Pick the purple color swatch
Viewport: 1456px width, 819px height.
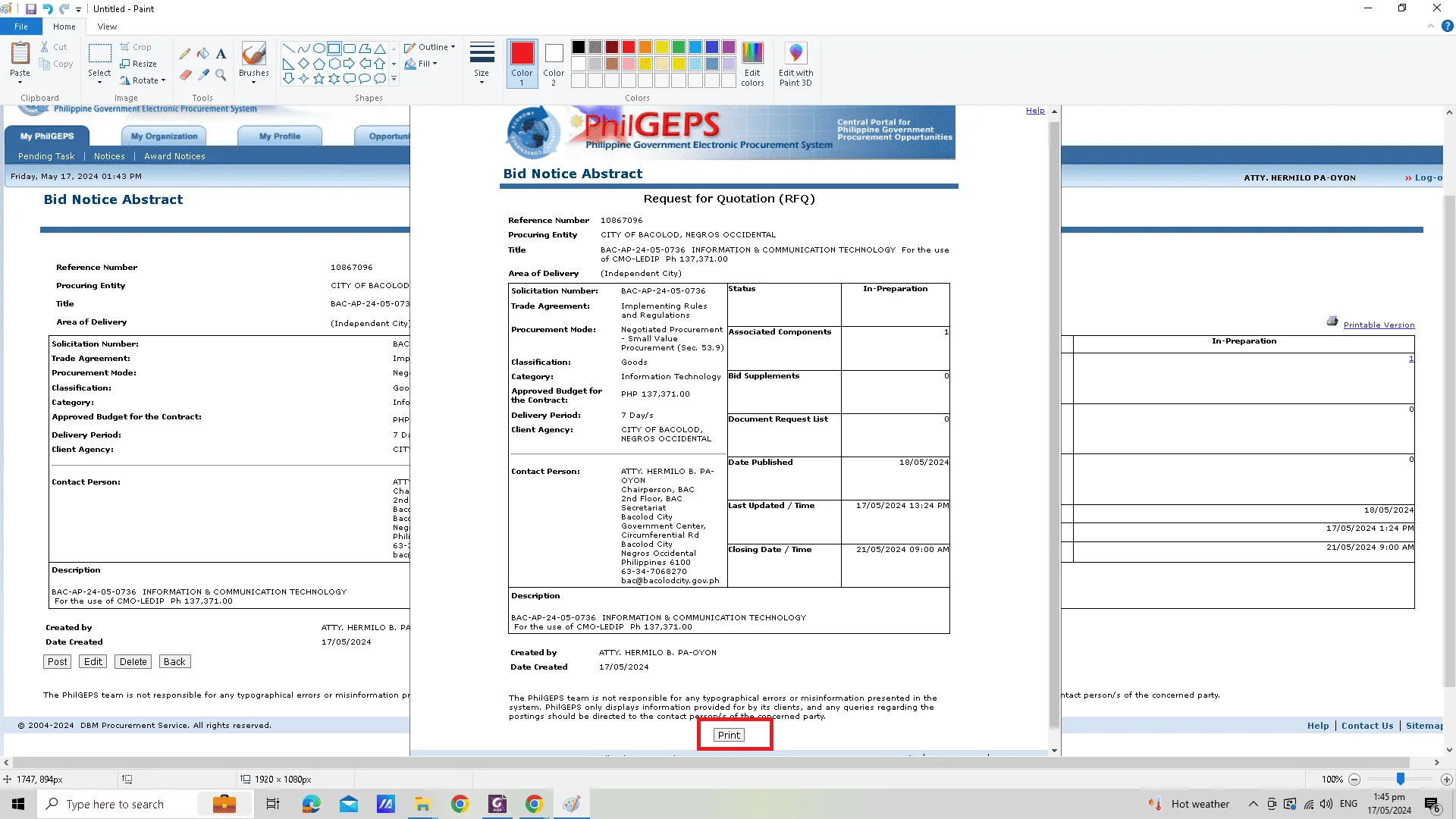tap(729, 47)
